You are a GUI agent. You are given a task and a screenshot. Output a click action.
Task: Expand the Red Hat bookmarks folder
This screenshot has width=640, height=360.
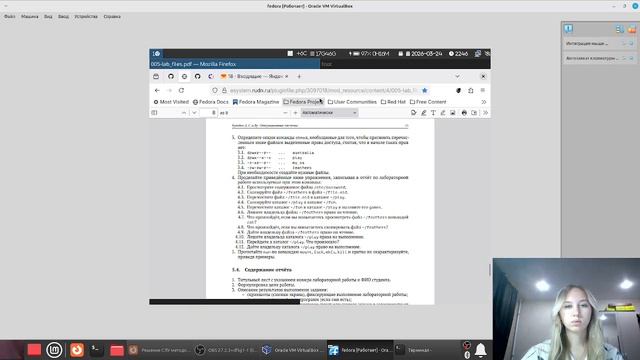tap(393, 102)
